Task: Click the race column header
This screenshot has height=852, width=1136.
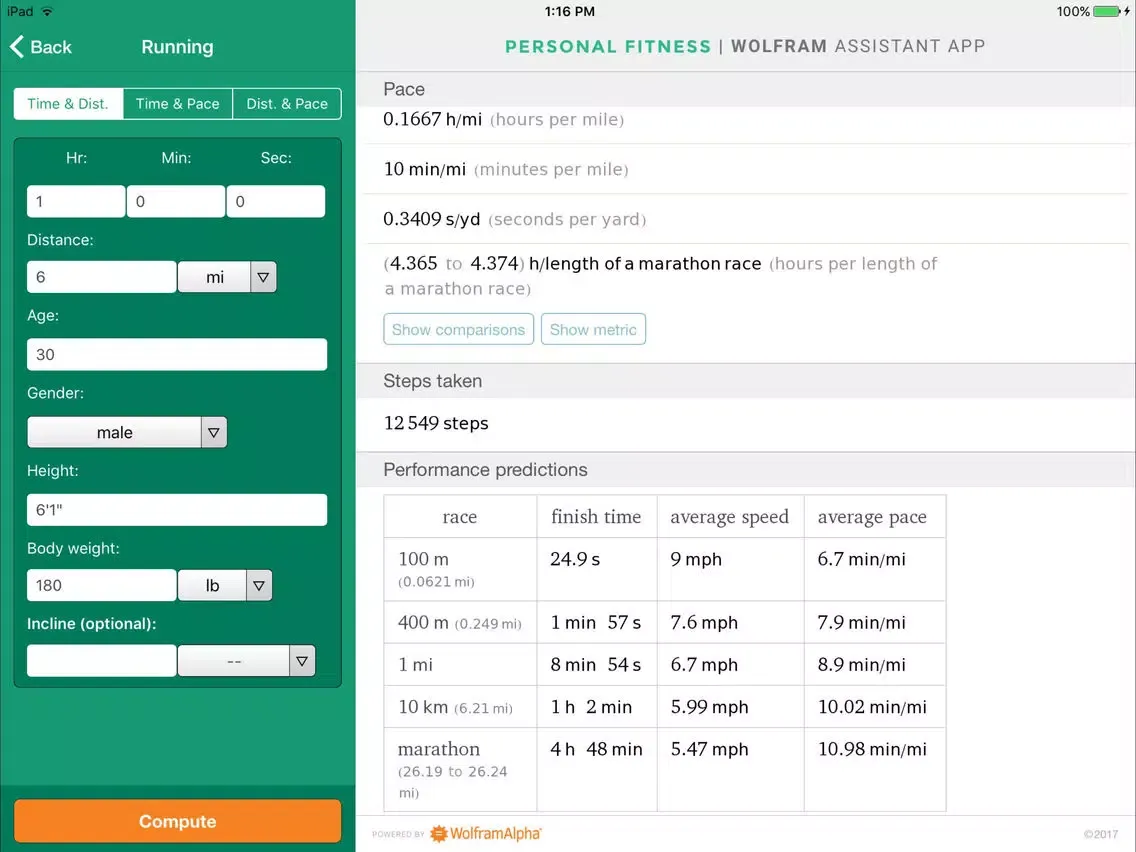Action: click(x=460, y=517)
